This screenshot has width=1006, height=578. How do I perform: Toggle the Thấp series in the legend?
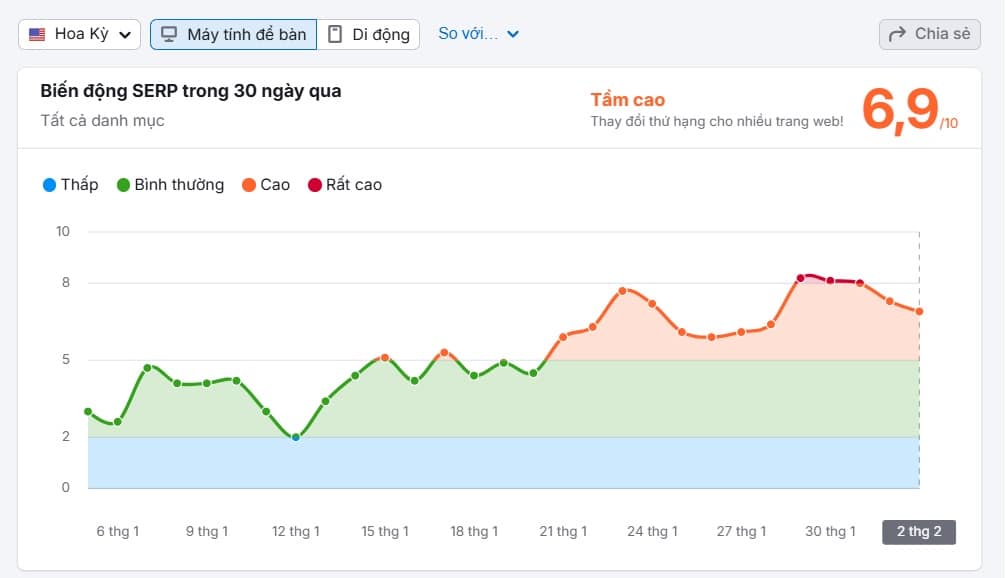pyautogui.click(x=70, y=184)
